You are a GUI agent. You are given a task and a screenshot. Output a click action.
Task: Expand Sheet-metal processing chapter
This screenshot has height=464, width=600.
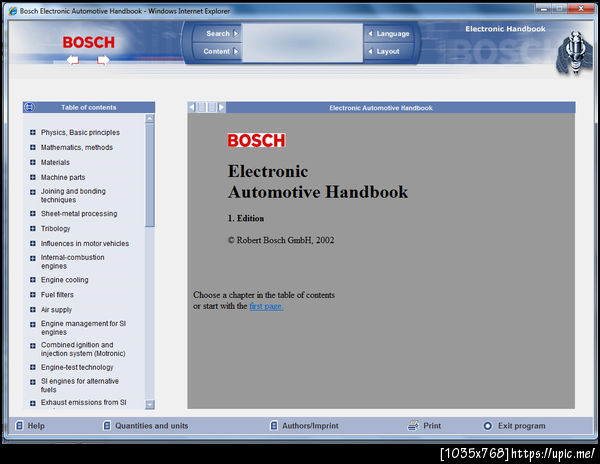33,213
